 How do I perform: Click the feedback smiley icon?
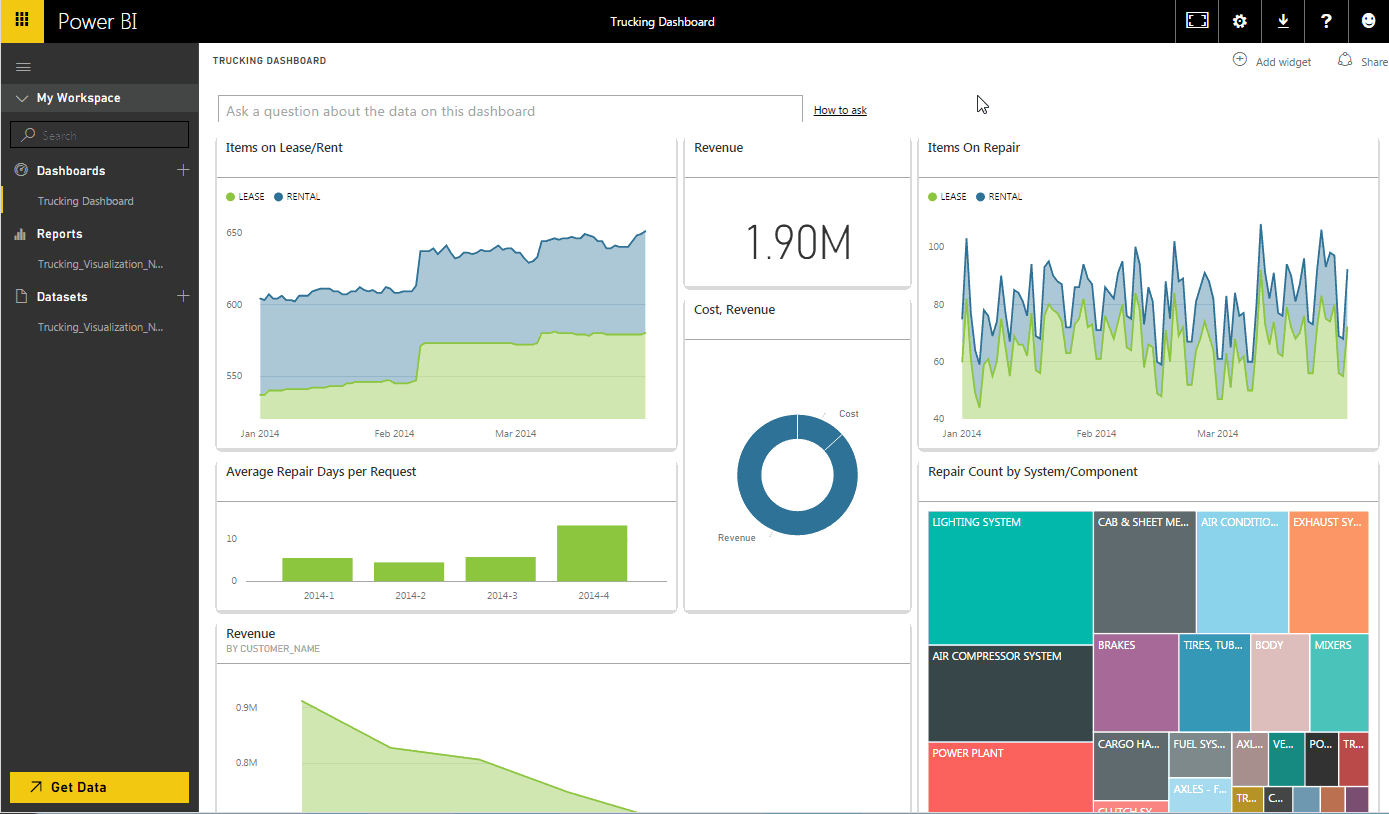pos(1369,21)
